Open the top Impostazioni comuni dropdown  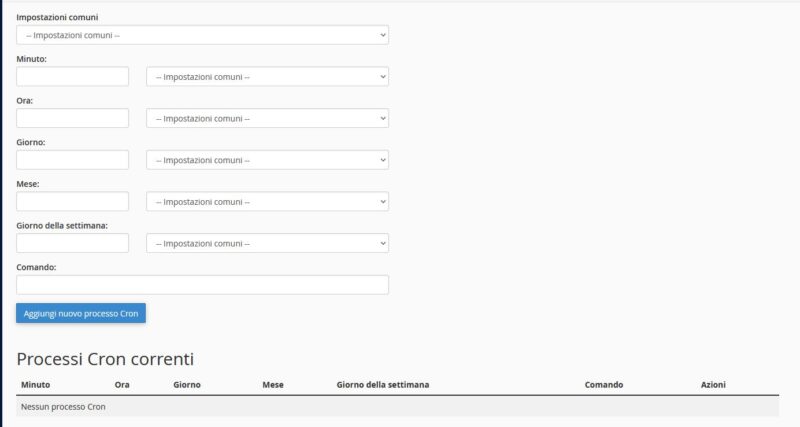(203, 35)
